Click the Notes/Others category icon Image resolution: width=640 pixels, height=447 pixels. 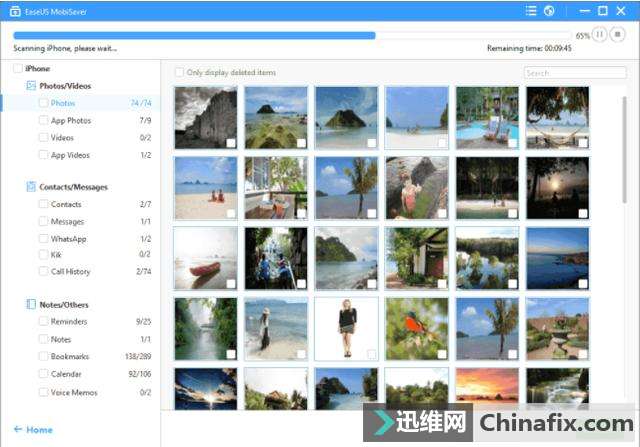point(31,304)
